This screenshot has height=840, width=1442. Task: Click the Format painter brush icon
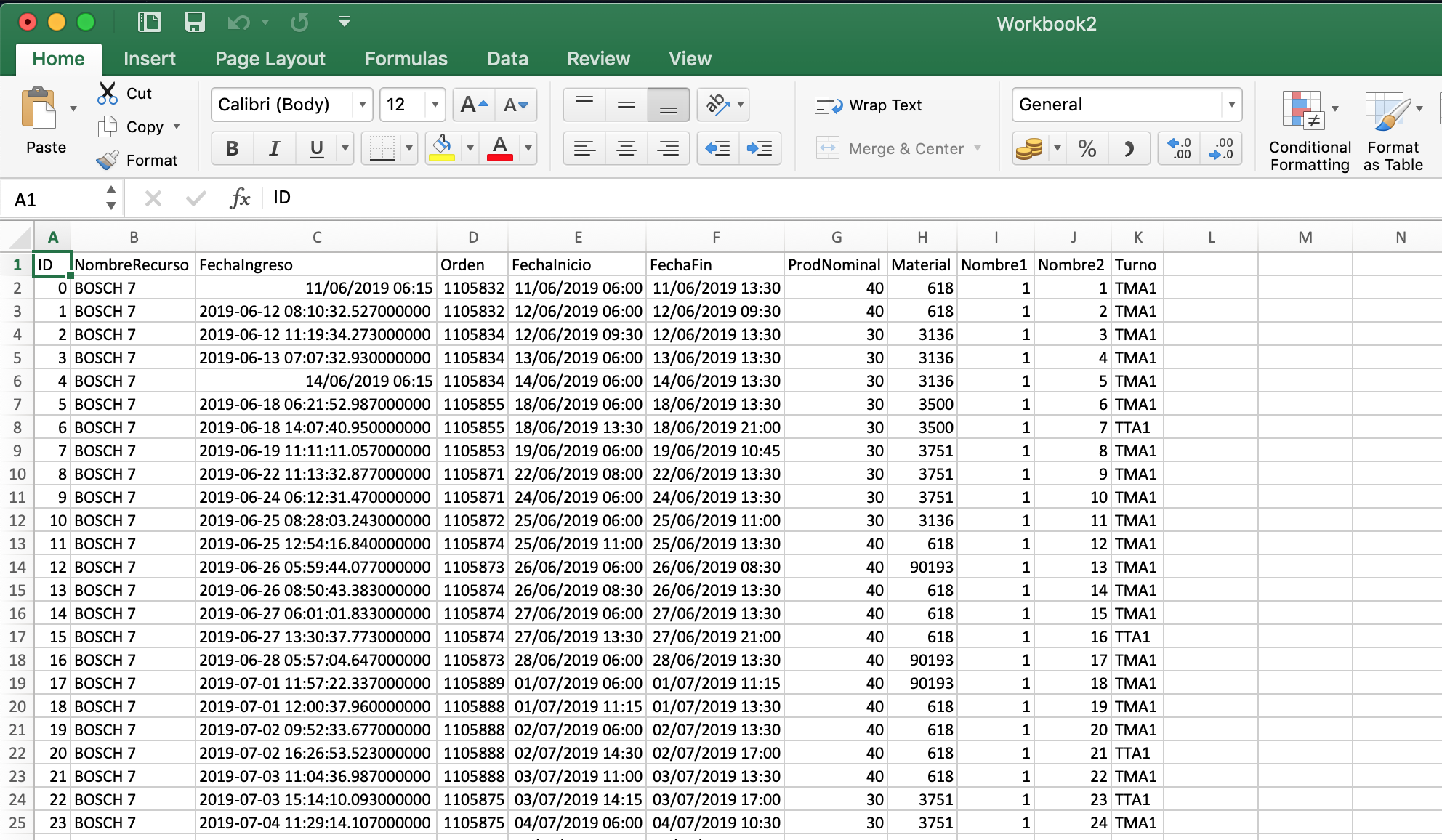(x=108, y=160)
